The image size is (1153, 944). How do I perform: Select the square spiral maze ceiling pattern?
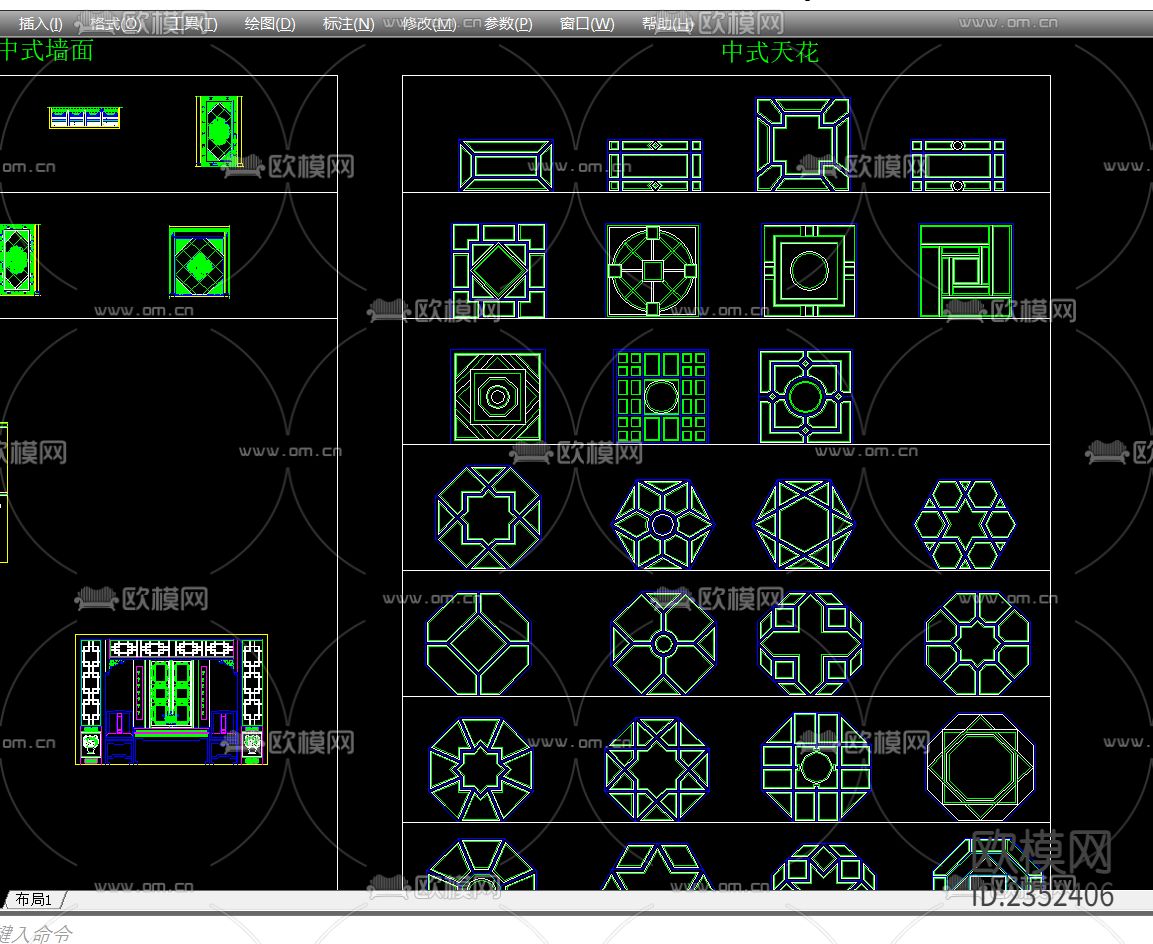[x=965, y=271]
